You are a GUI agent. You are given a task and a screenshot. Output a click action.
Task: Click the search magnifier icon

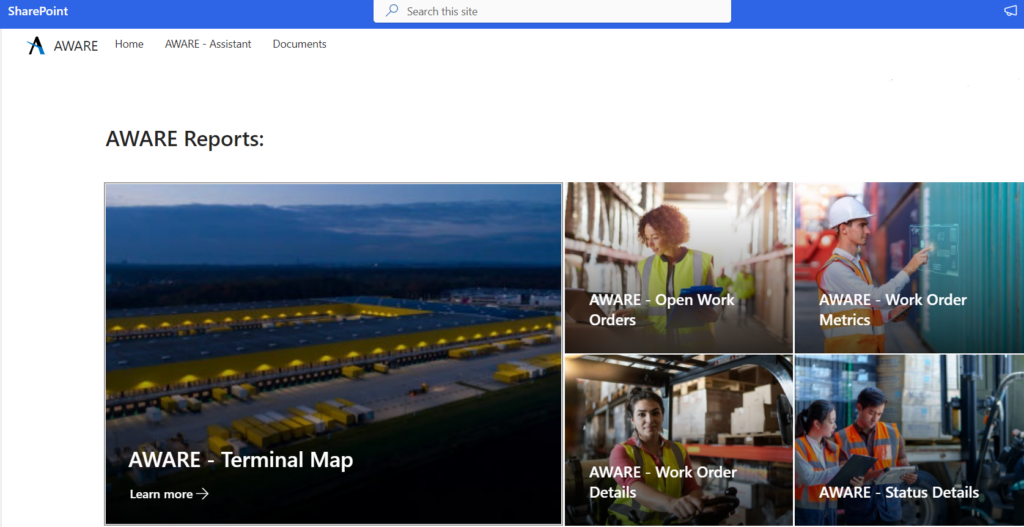pos(392,10)
